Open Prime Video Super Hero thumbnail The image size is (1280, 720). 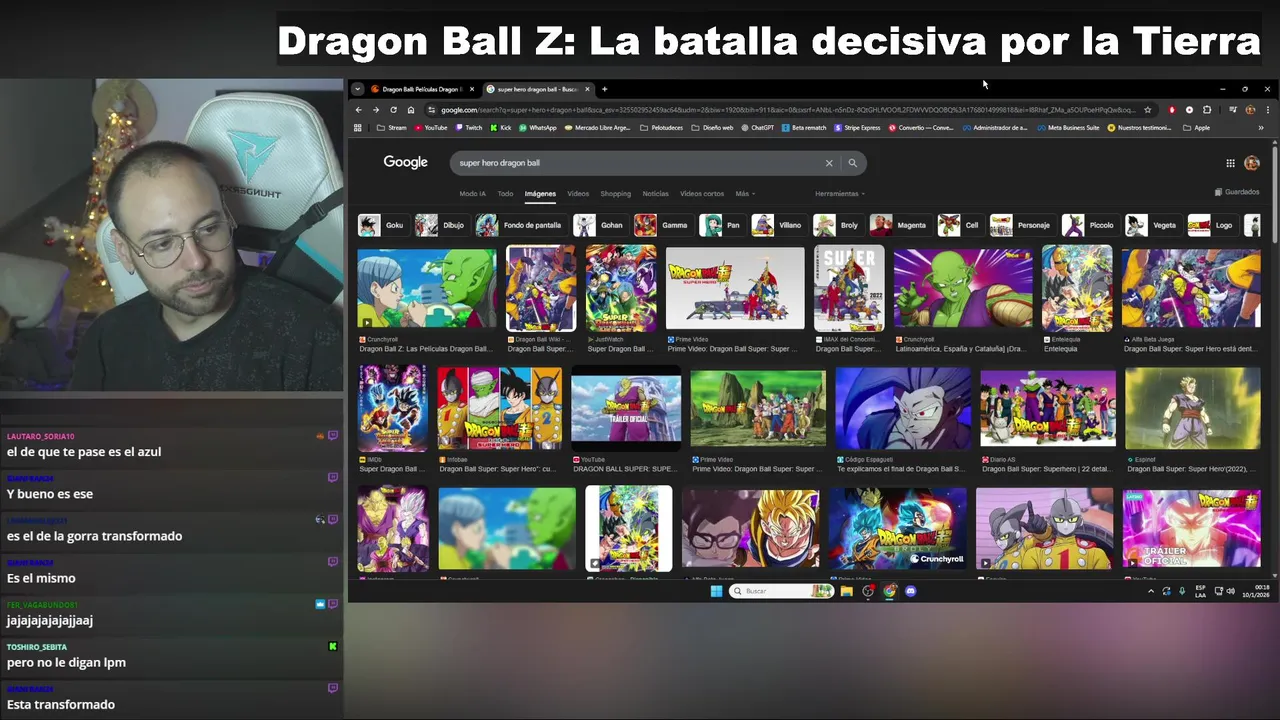pos(735,288)
